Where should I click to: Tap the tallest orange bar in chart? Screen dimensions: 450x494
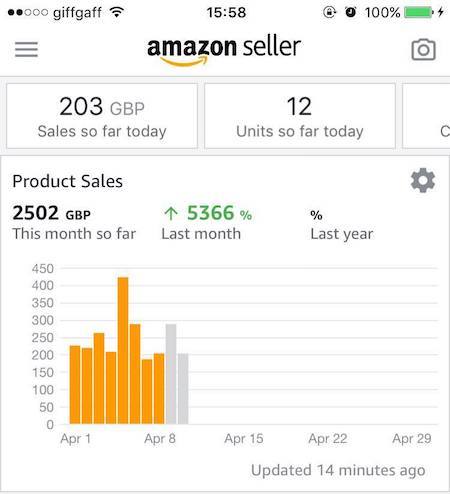tap(123, 350)
